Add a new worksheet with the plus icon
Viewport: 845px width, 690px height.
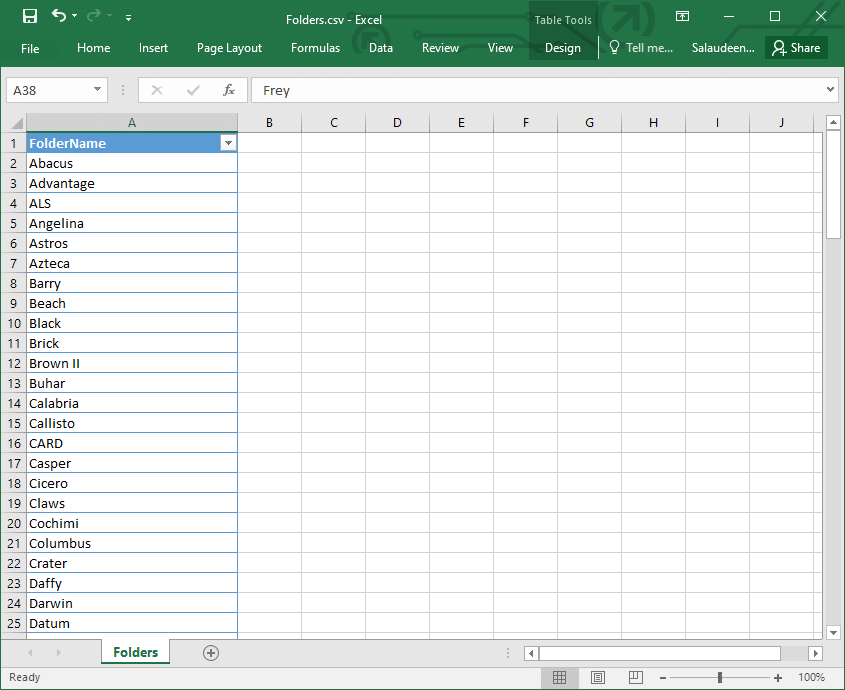tap(210, 652)
